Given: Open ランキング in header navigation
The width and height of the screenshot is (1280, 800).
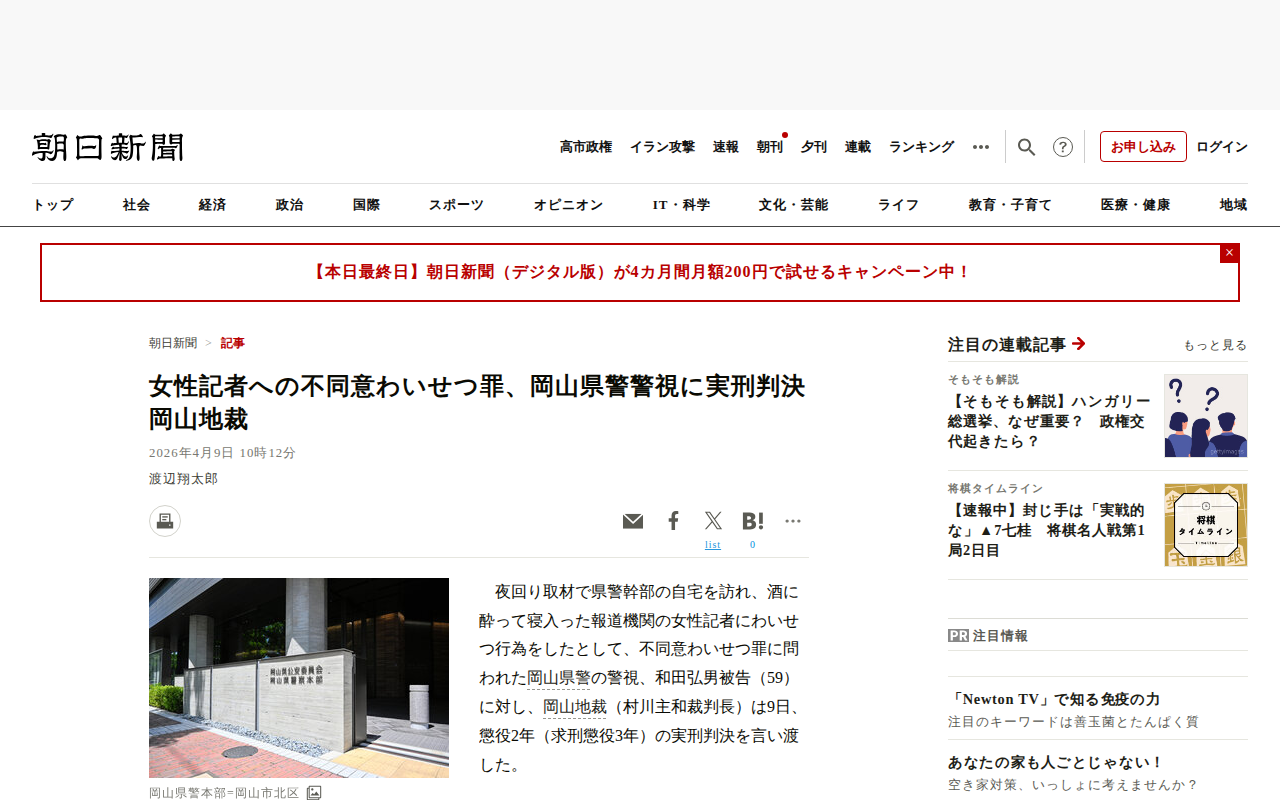Looking at the screenshot, I should 922,147.
